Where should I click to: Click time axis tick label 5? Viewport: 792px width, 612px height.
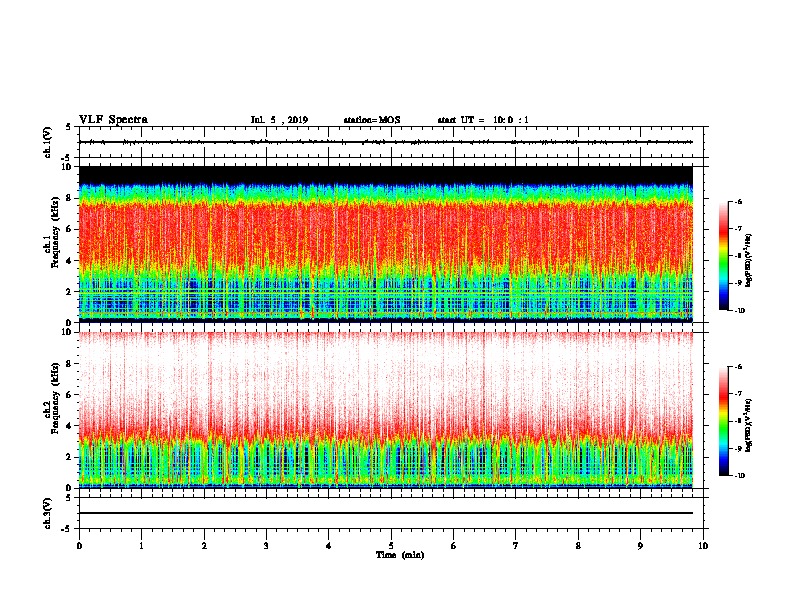(x=391, y=546)
